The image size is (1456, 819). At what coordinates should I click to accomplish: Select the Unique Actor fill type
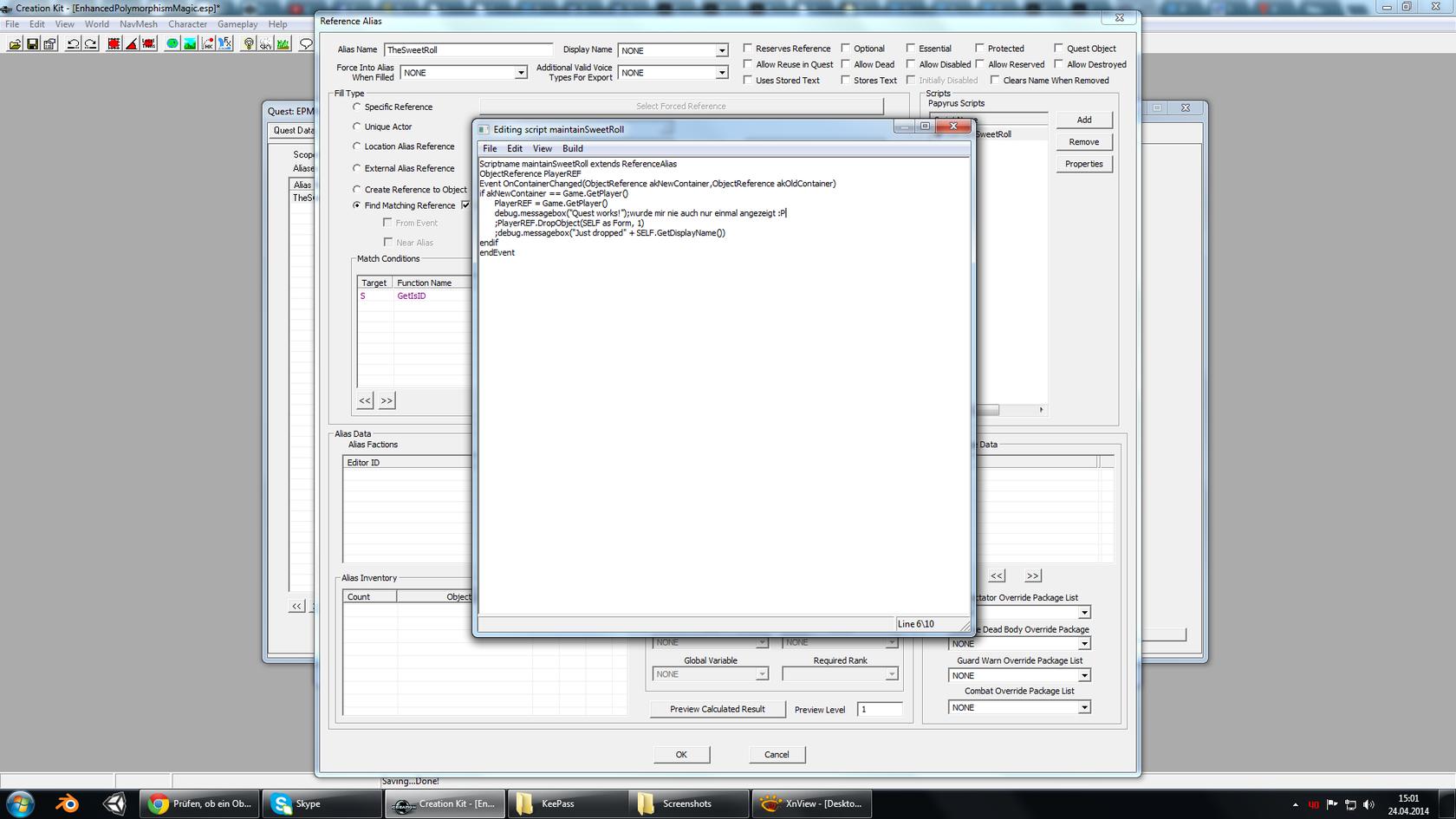pos(357,127)
